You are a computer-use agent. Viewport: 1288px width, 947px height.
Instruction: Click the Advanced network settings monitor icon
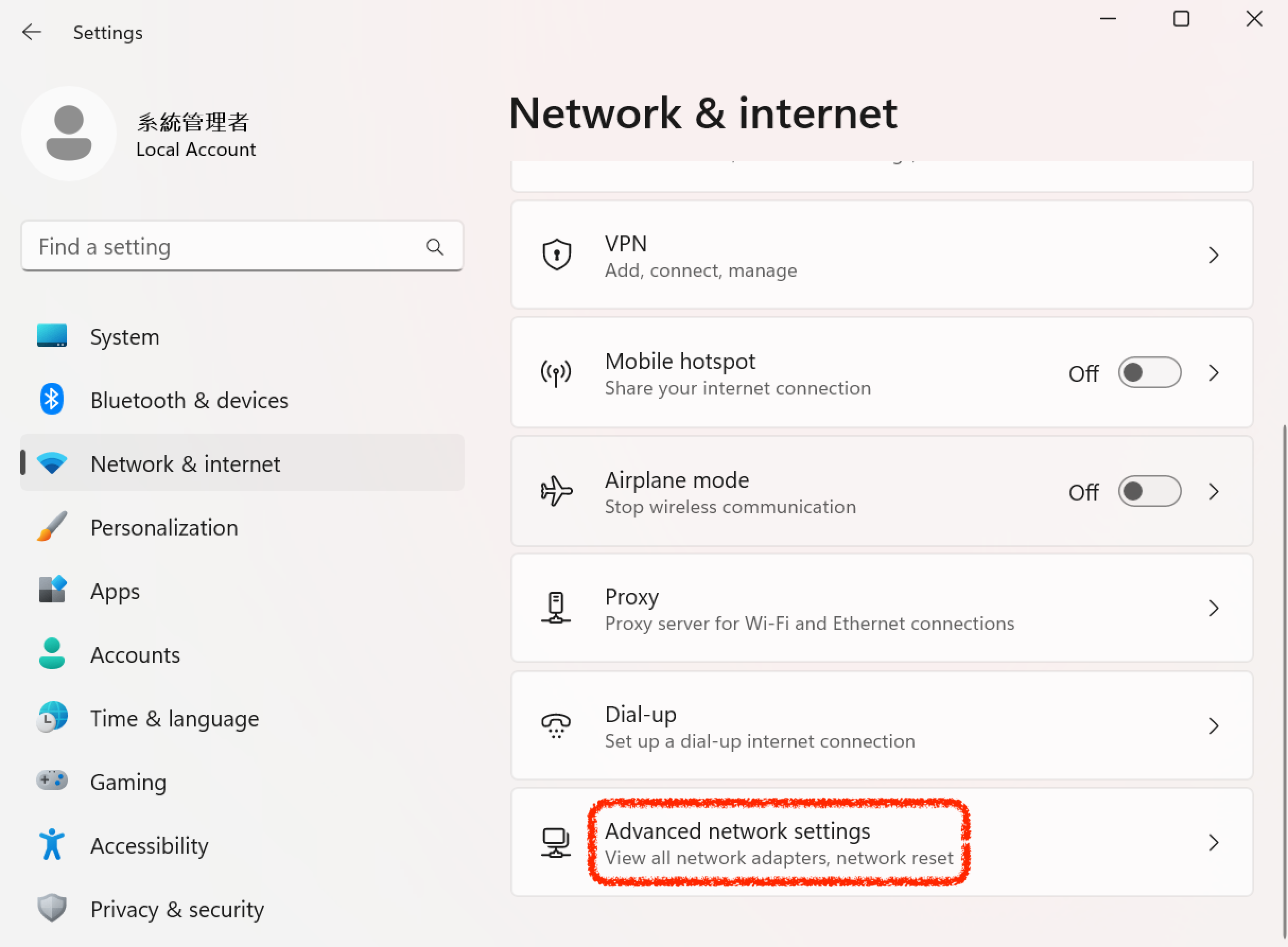(556, 843)
